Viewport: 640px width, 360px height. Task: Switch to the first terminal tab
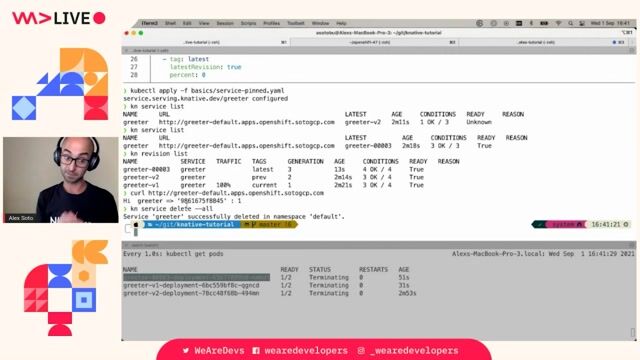(x=206, y=42)
